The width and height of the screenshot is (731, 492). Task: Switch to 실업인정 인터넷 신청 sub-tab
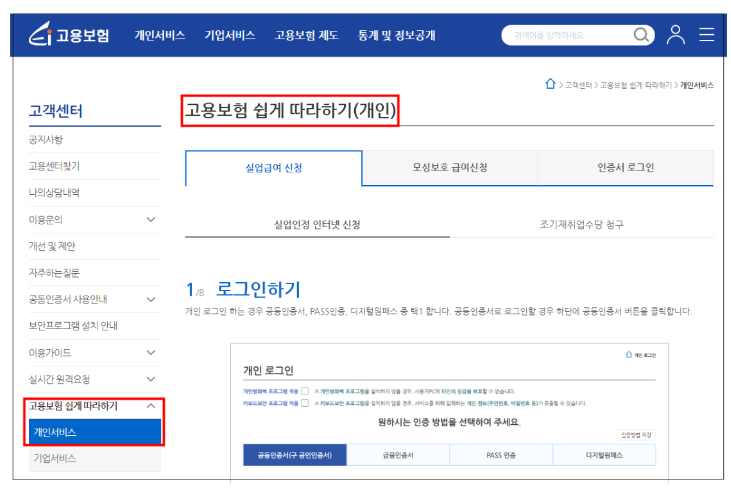coord(317,225)
